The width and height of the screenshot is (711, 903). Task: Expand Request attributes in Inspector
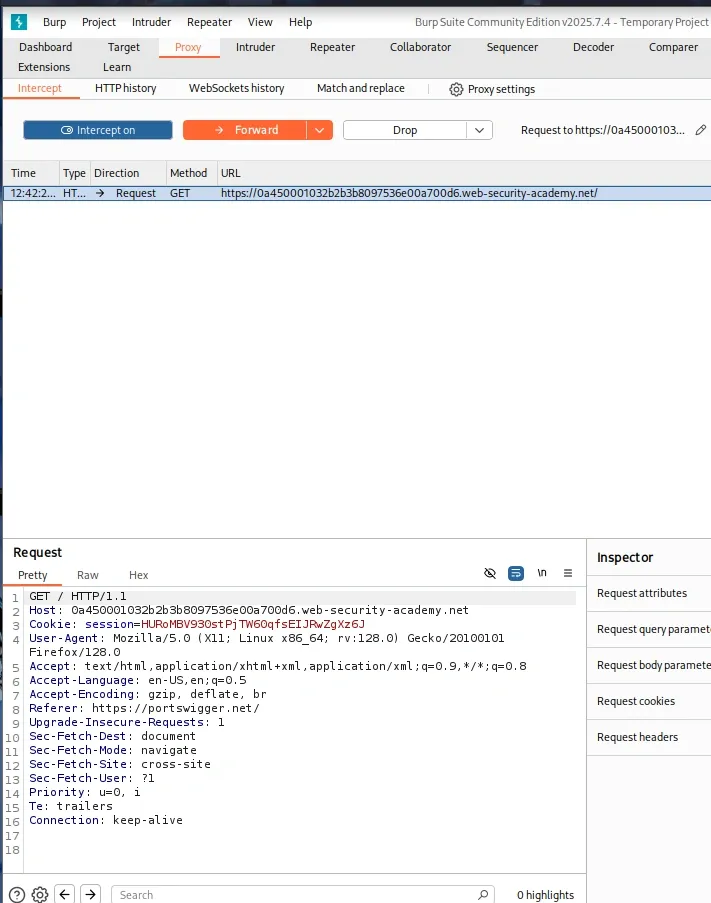click(649, 593)
